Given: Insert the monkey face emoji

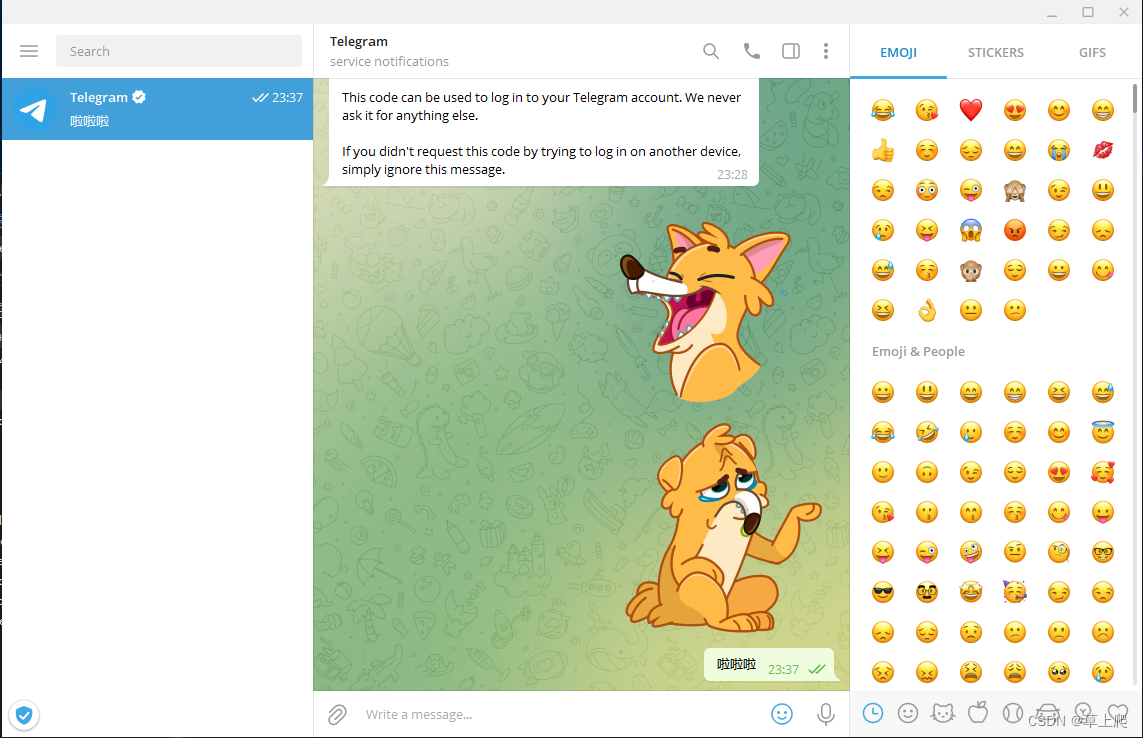Looking at the screenshot, I should coord(971,271).
